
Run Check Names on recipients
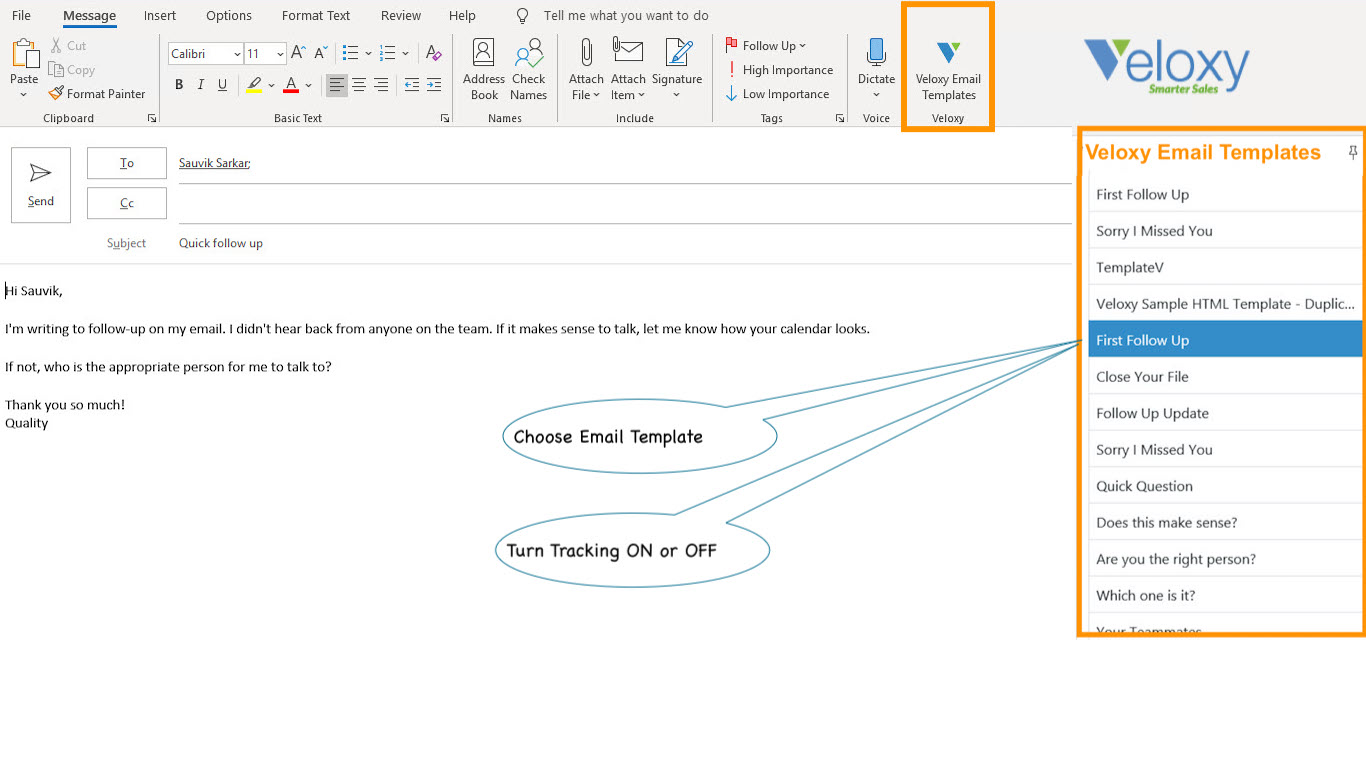[528, 70]
